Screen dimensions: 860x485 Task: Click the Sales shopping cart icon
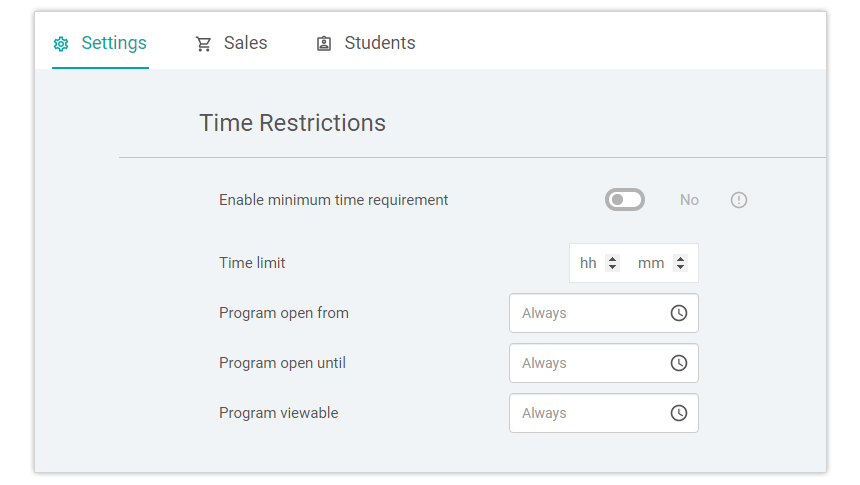click(203, 44)
